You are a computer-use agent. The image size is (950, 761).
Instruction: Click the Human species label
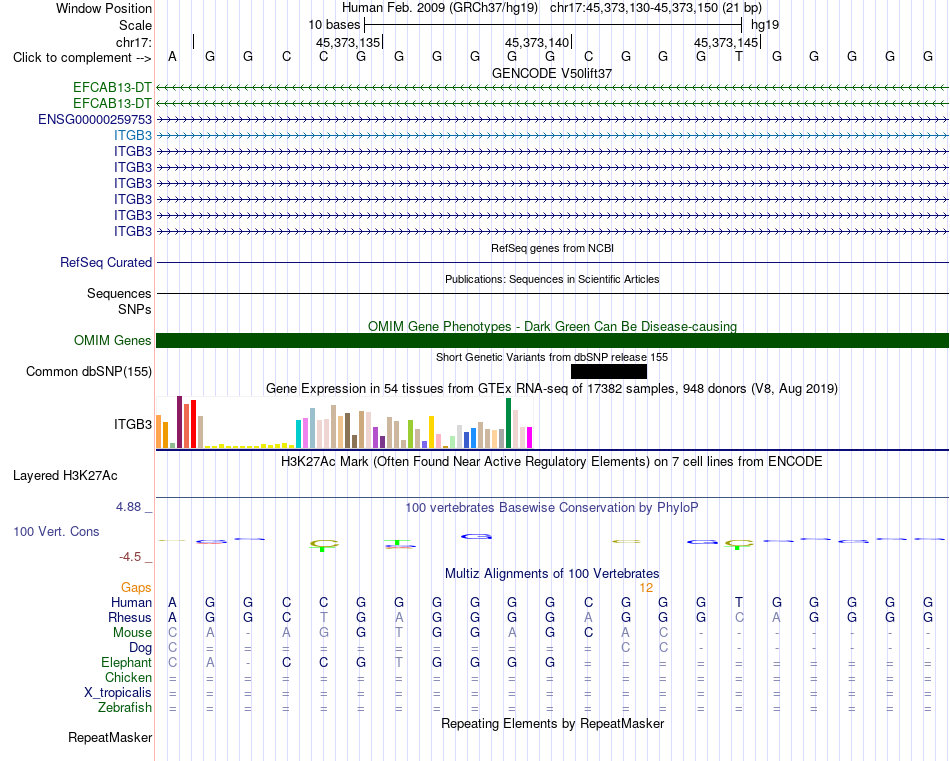[131, 602]
